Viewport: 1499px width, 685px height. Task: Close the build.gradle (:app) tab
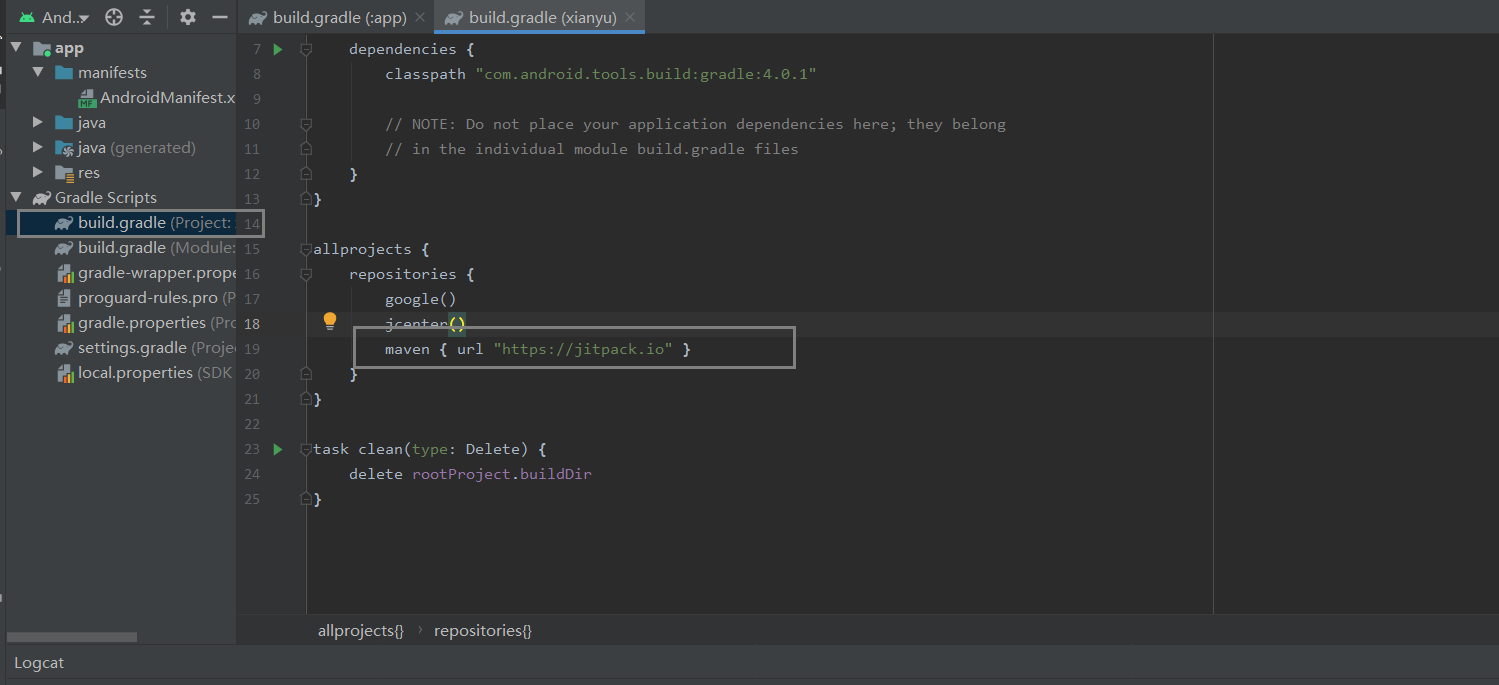(x=419, y=18)
